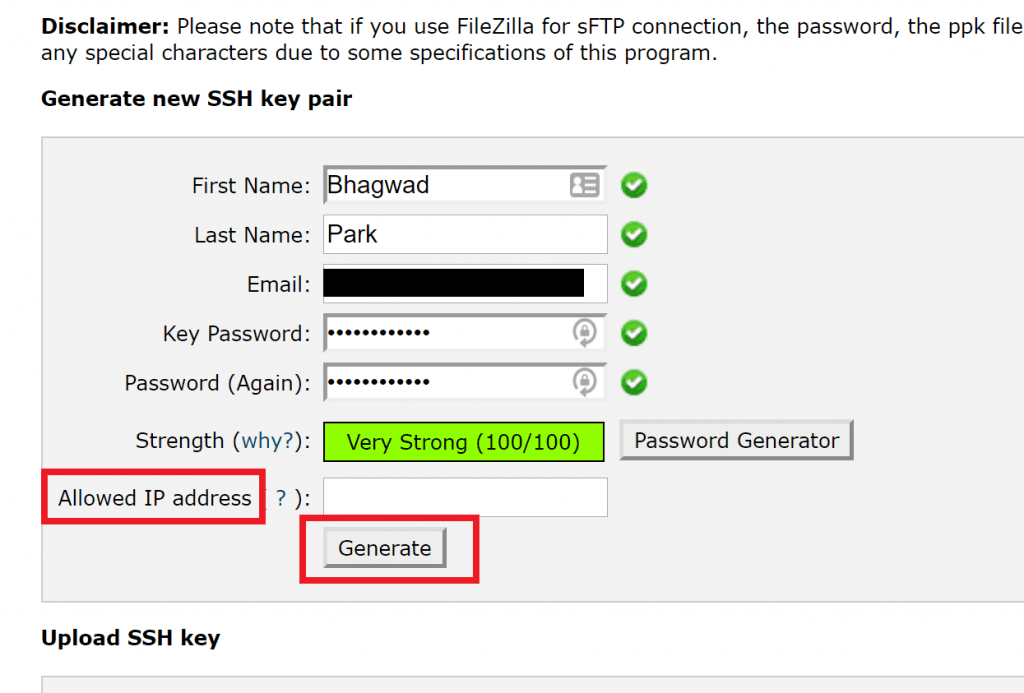Click the password generator icon in Key Password field

586,333
